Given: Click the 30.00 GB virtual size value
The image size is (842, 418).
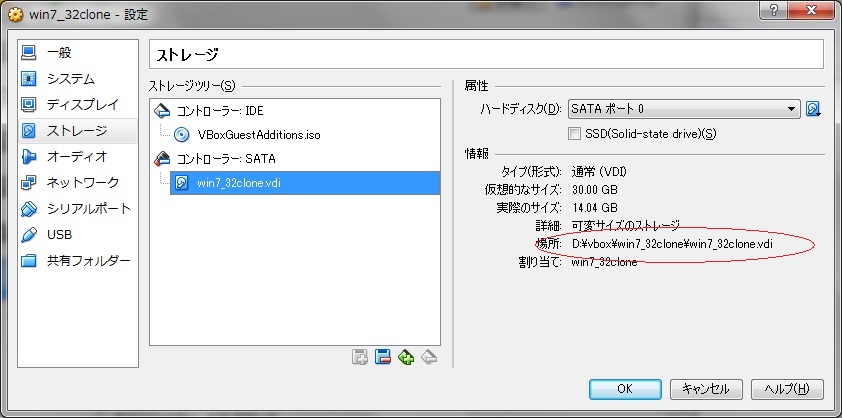Looking at the screenshot, I should pyautogui.click(x=594, y=190).
